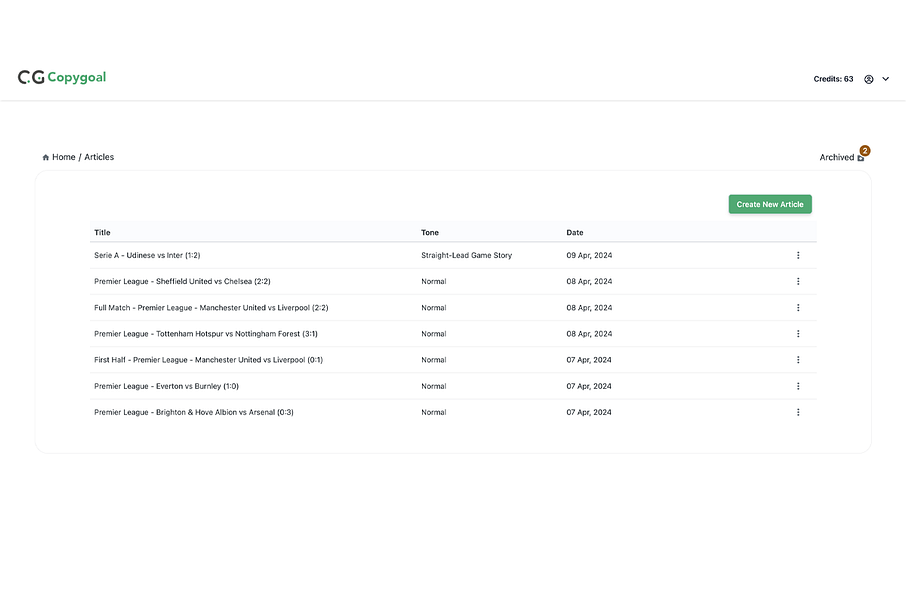Open options menu for Sheffield United vs Chelsea

click(798, 282)
